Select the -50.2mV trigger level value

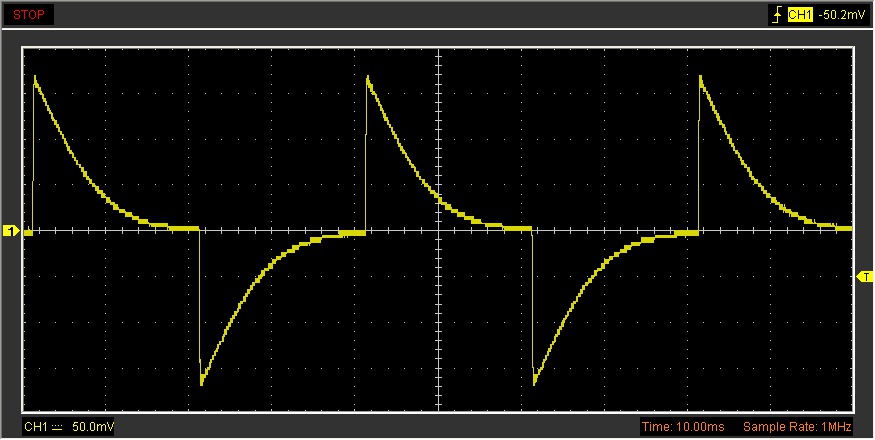click(840, 15)
